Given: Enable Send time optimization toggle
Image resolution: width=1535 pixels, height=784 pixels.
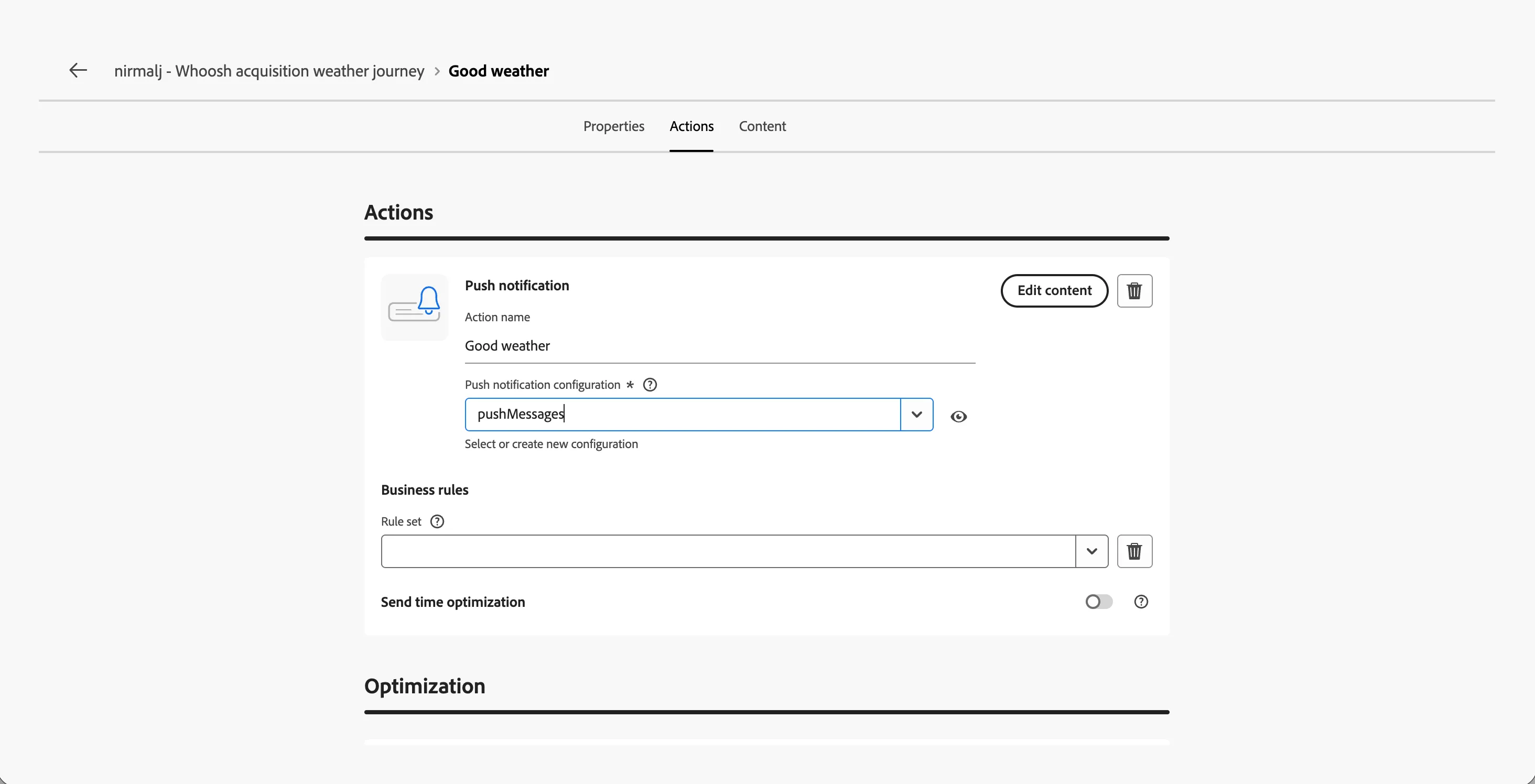Looking at the screenshot, I should [1099, 602].
